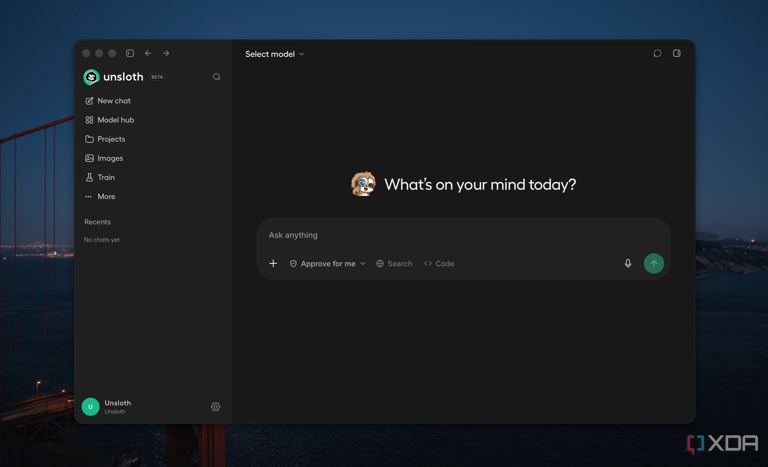Open the Projects section
The image size is (768, 467).
click(x=105, y=139)
